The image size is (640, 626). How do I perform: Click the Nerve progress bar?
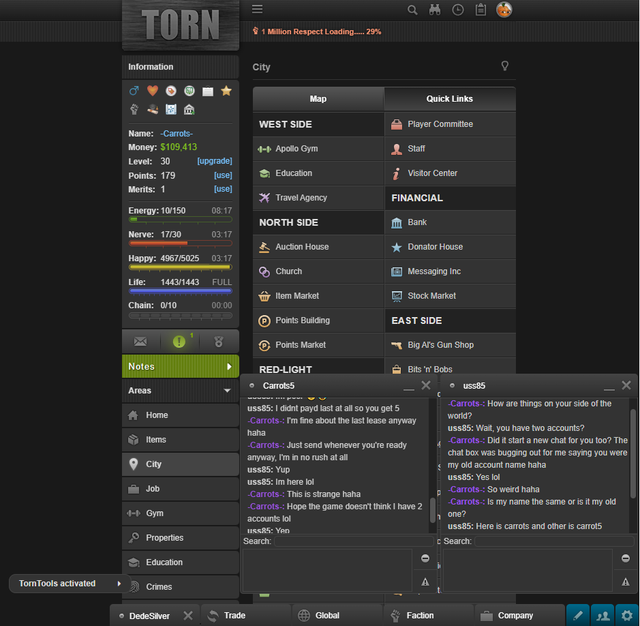tap(180, 243)
